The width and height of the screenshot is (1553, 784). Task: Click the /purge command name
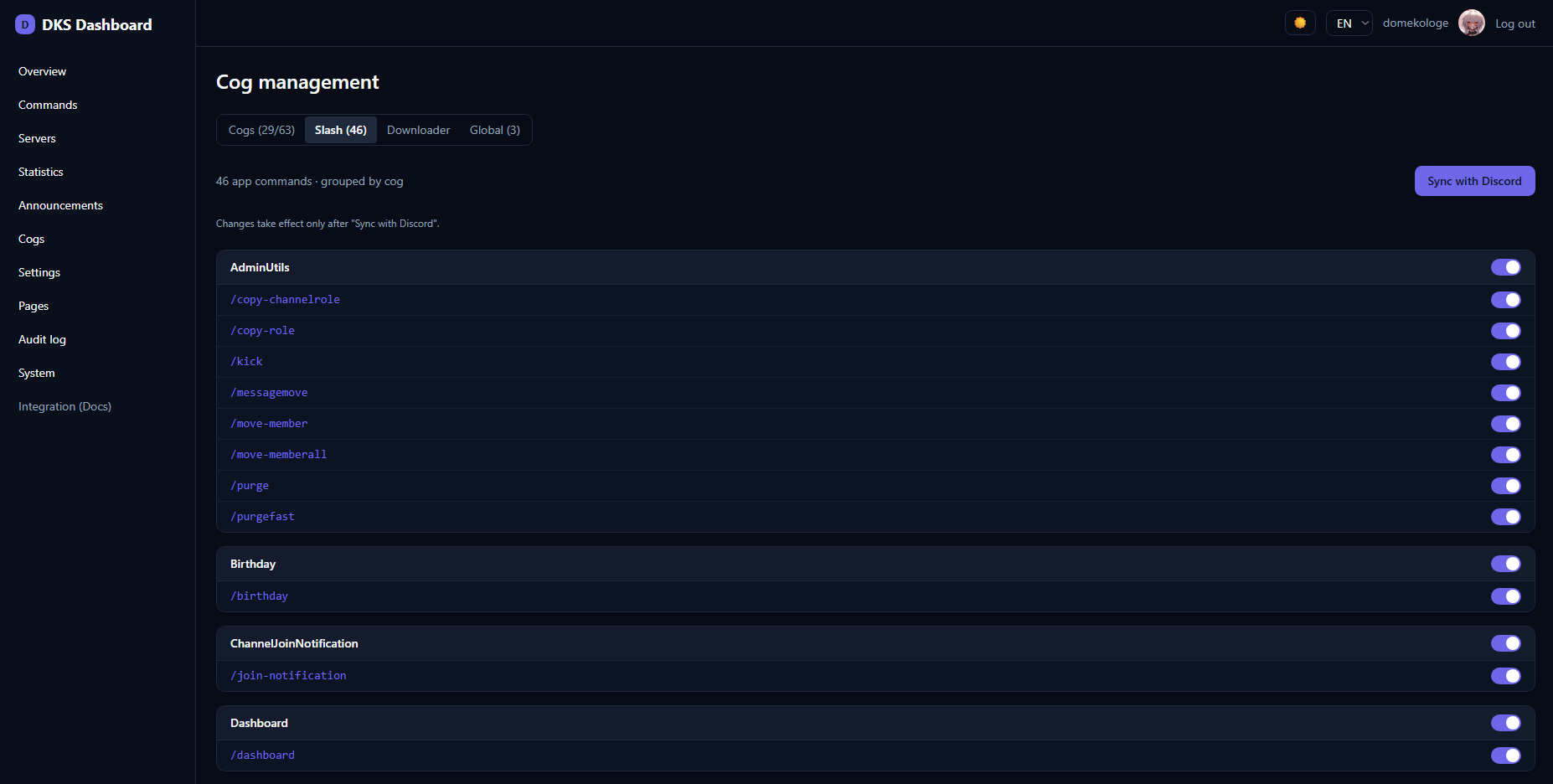[250, 486]
